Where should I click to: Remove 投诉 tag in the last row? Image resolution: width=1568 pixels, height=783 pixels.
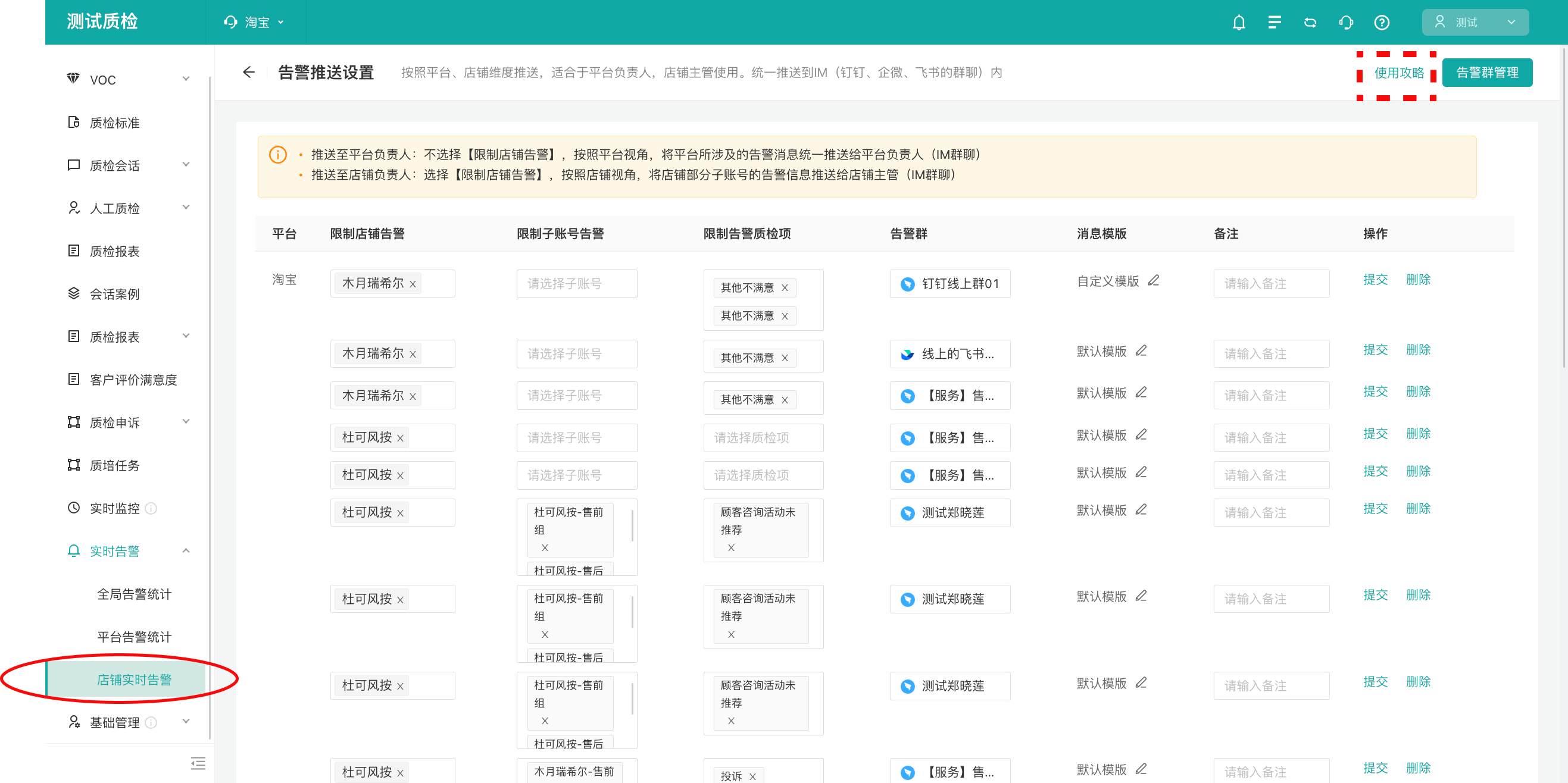click(753, 776)
